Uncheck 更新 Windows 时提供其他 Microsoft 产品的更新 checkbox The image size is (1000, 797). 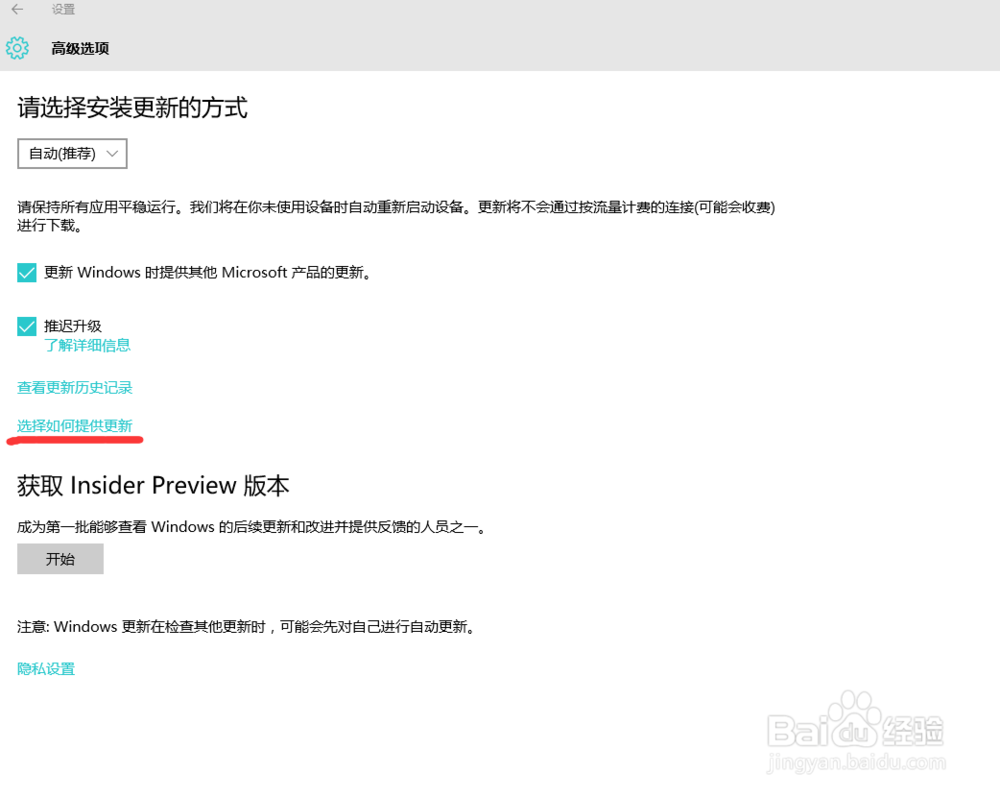point(27,273)
